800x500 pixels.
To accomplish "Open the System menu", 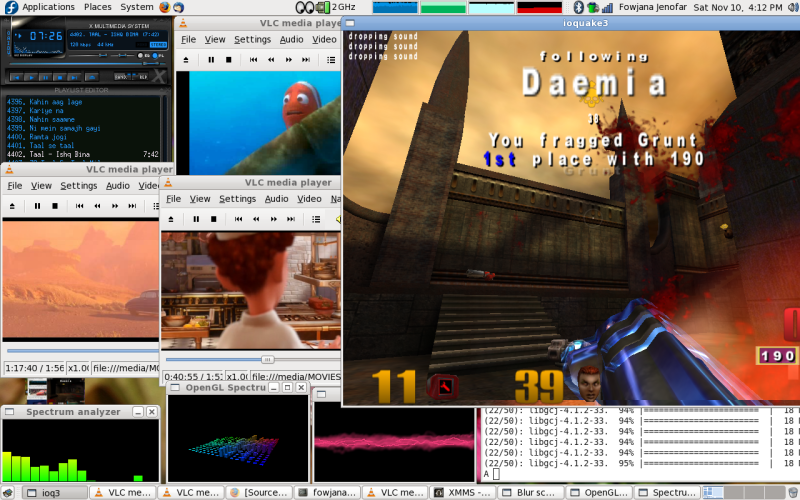I will (x=137, y=7).
